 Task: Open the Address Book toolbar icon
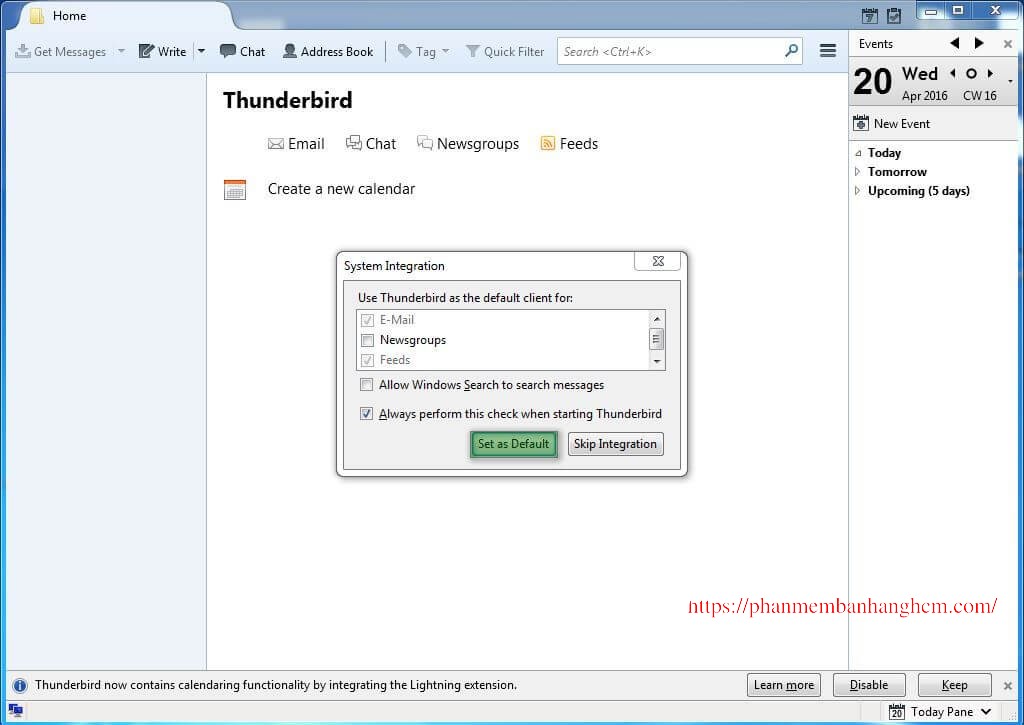tap(289, 51)
